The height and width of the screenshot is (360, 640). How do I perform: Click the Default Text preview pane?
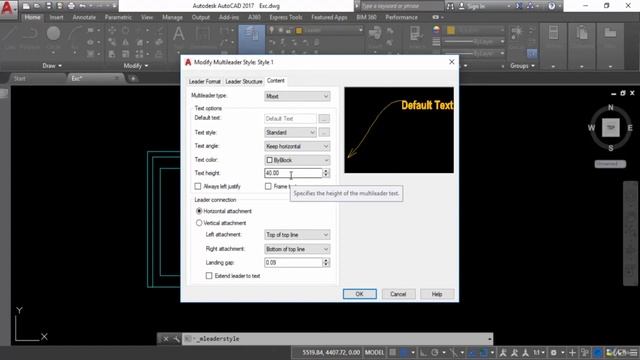[x=399, y=130]
